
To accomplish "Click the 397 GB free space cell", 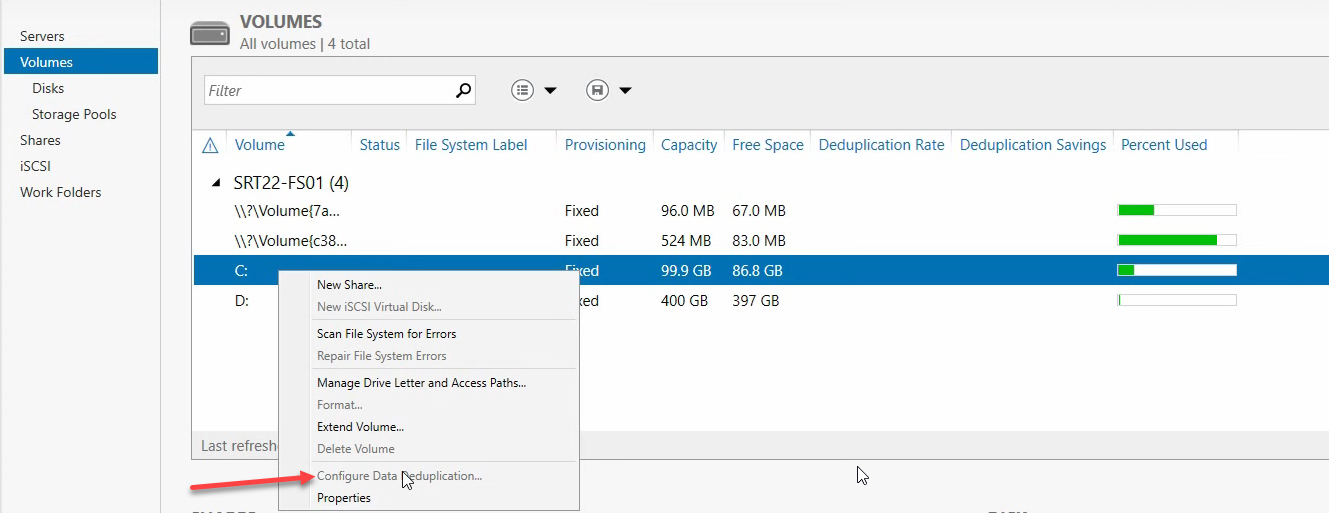I will [x=754, y=301].
